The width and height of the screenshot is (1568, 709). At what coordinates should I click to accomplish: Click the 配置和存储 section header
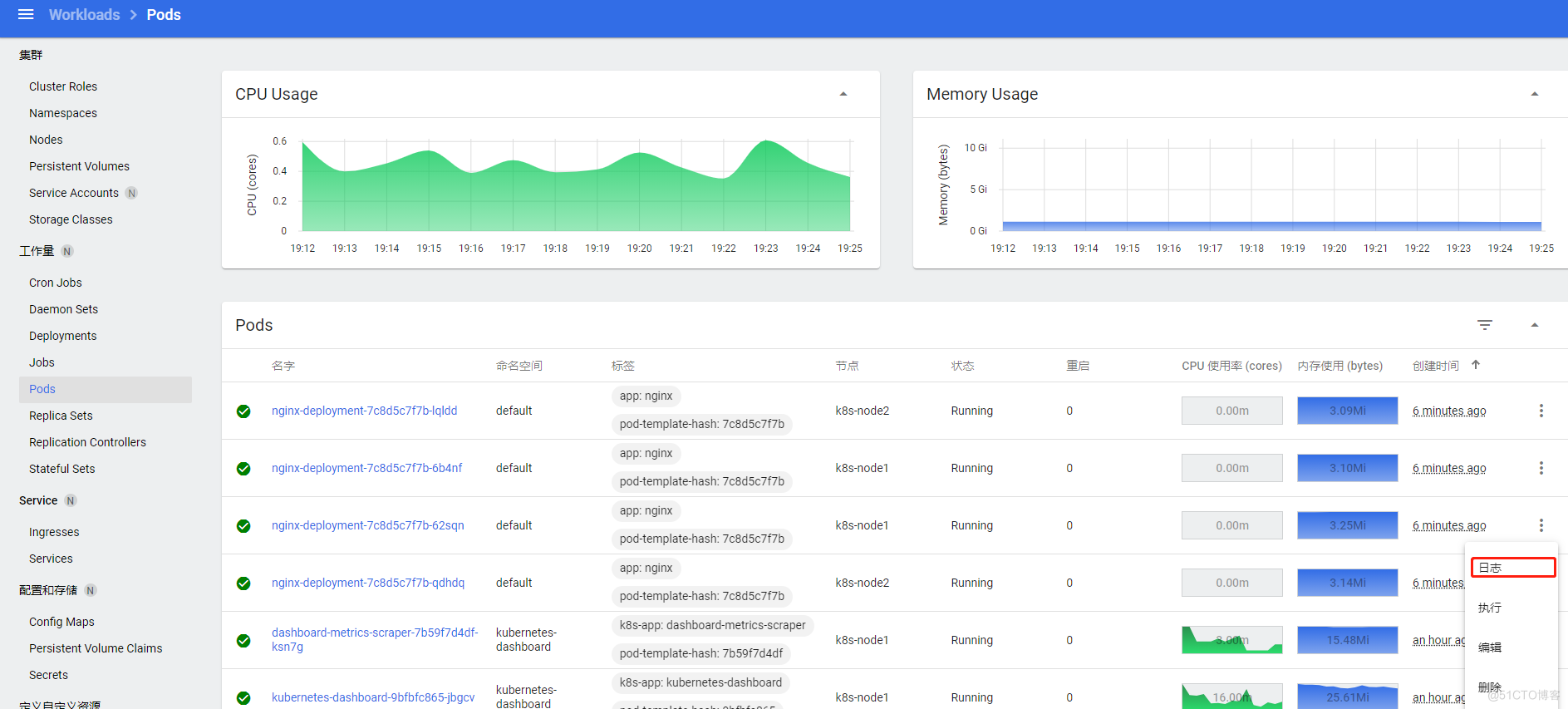[x=48, y=590]
